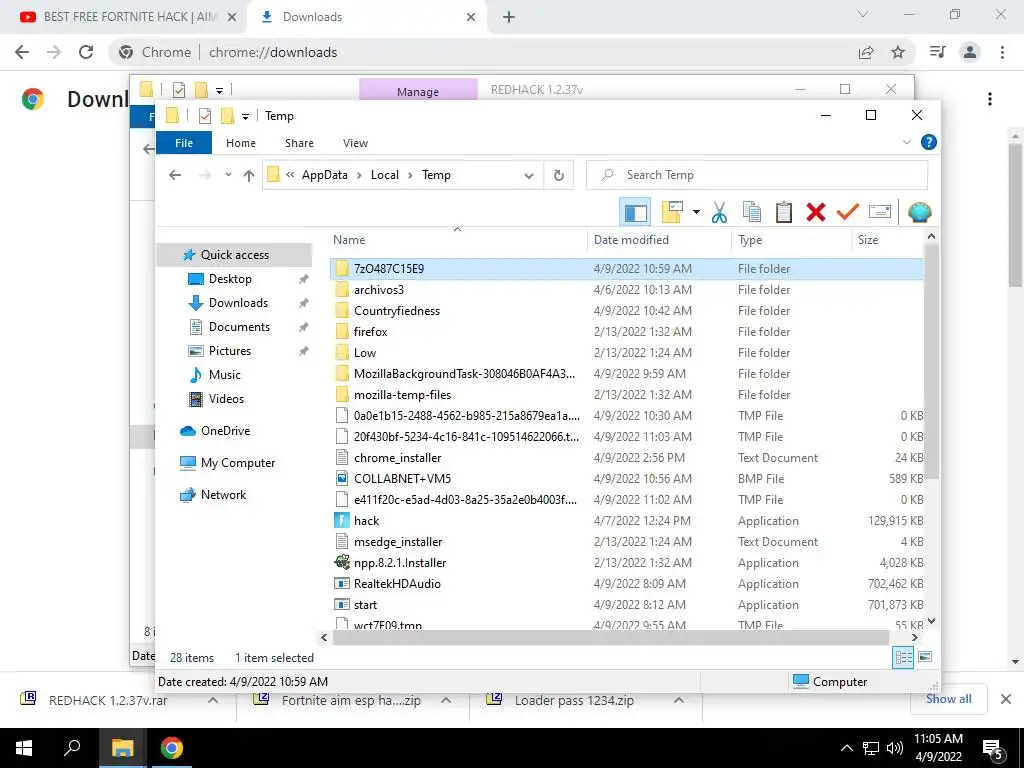
Task: Click the shell globe toolbar icon
Action: coord(920,212)
